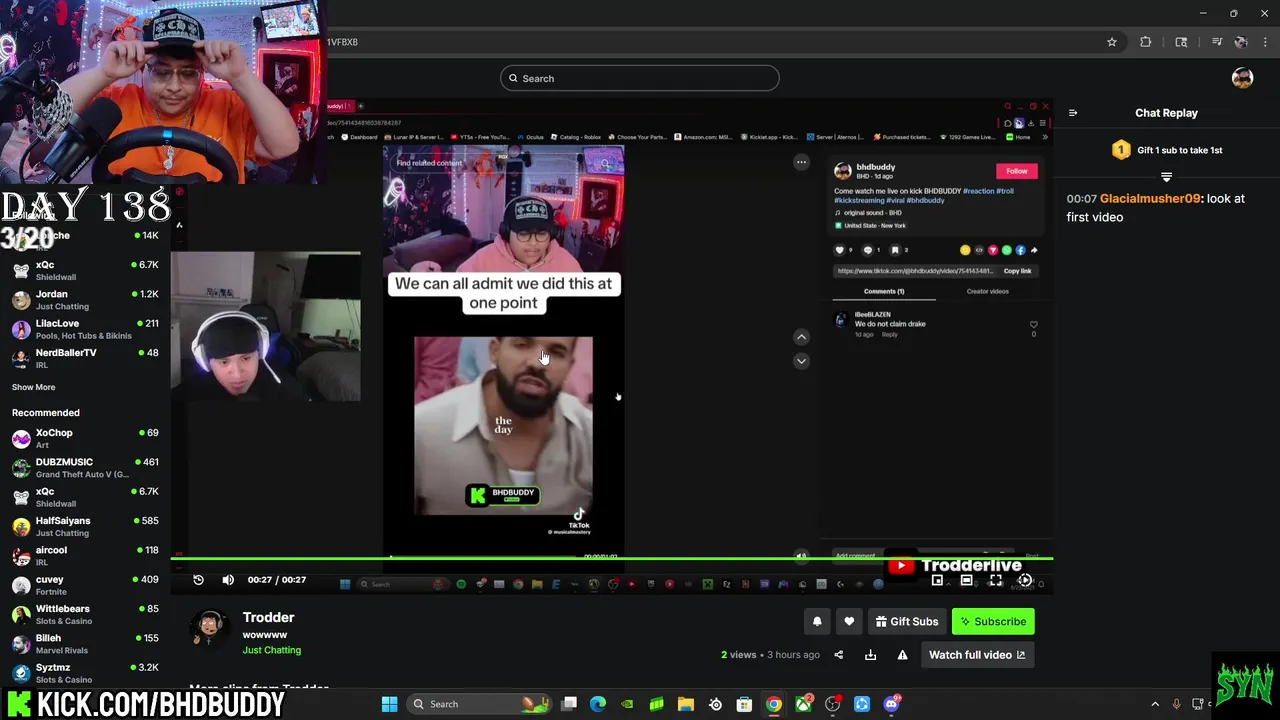1280x720 pixels.
Task: Seek on the green clip progress bar
Action: point(612,559)
